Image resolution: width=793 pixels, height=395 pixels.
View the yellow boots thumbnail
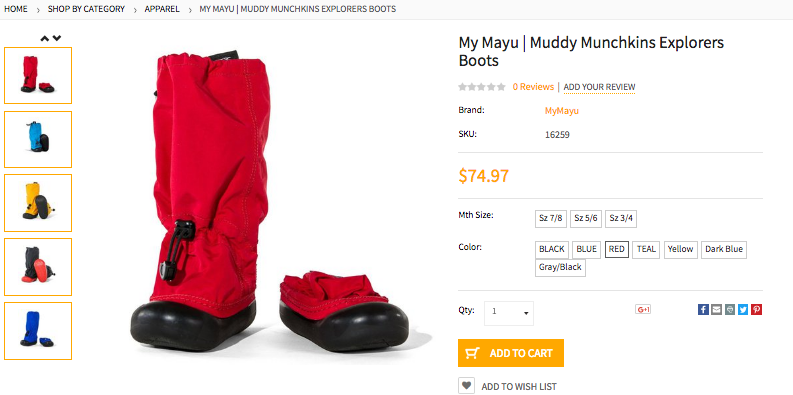point(38,203)
